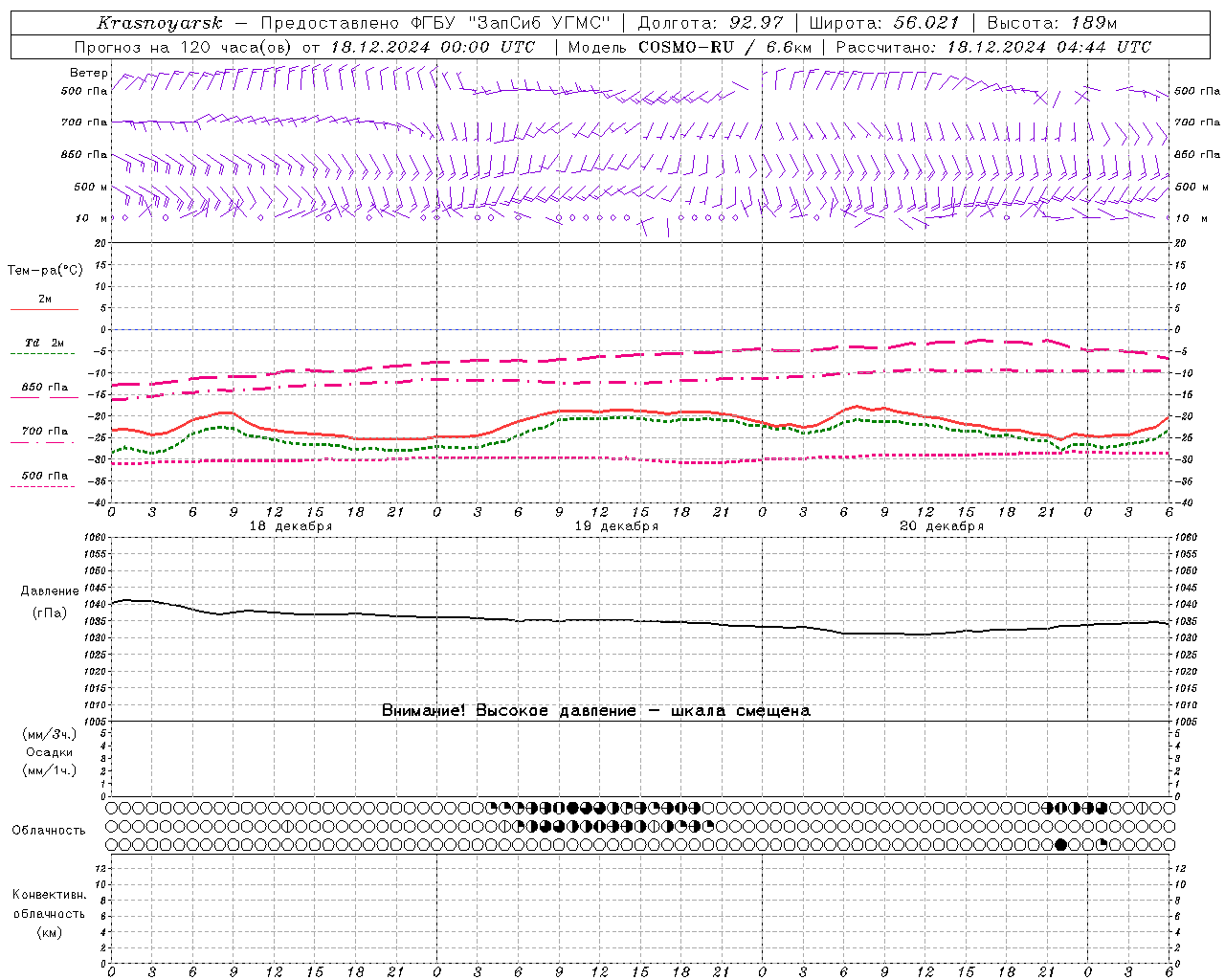Select the longitude value Долгота: 92.97
This screenshot has width=1225, height=980.
[710, 23]
